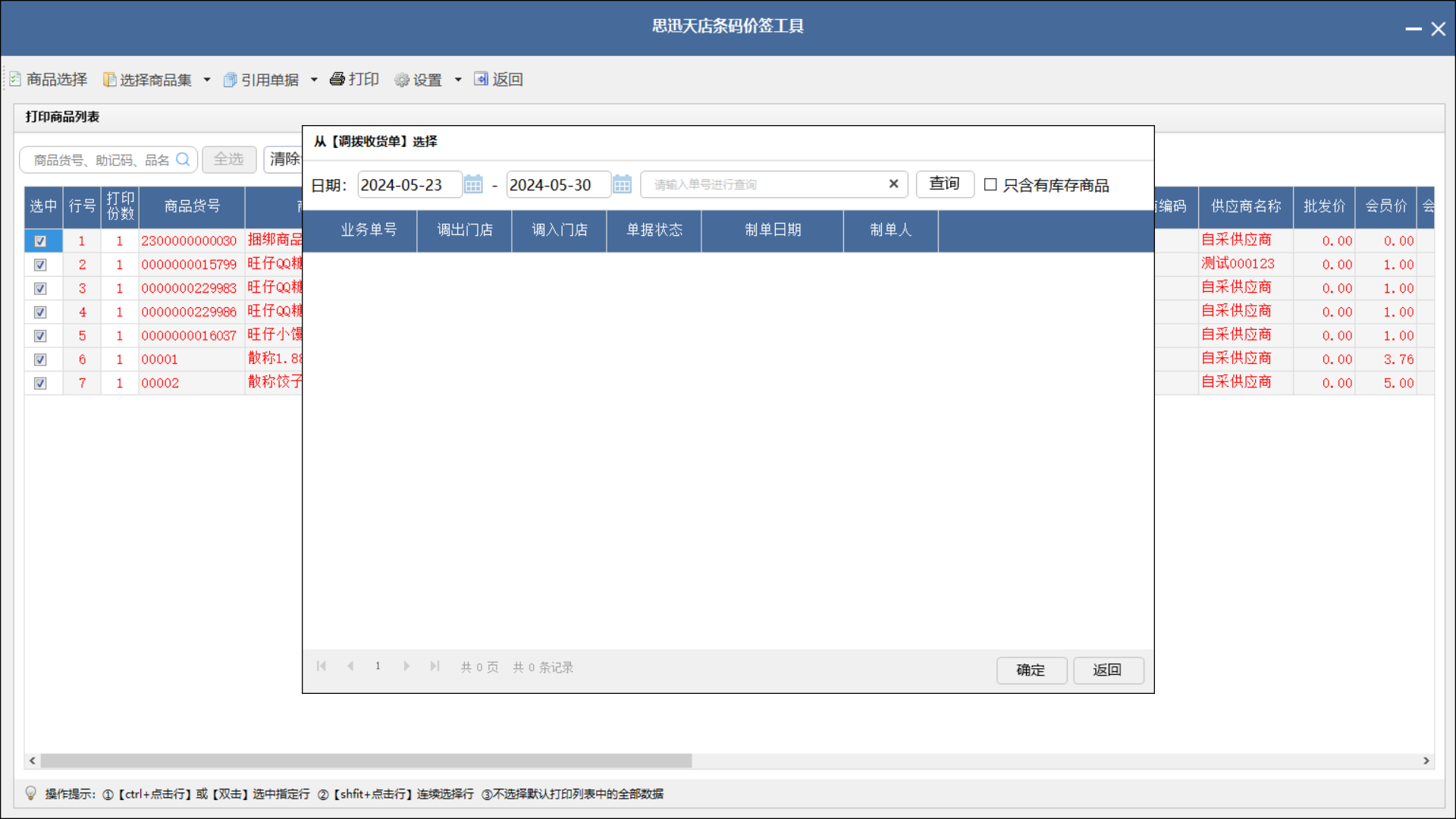Open the 设置 gear icon
Viewport: 1456px width, 819px height.
(401, 79)
